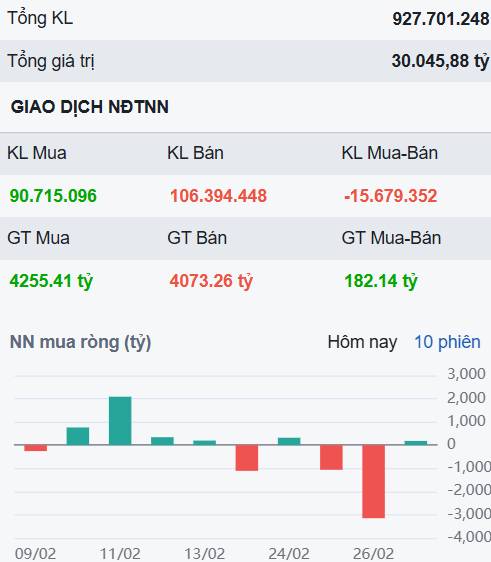Click the KL Mua-Bán column header
Screen dimensions: 491x562
[x=390, y=153]
